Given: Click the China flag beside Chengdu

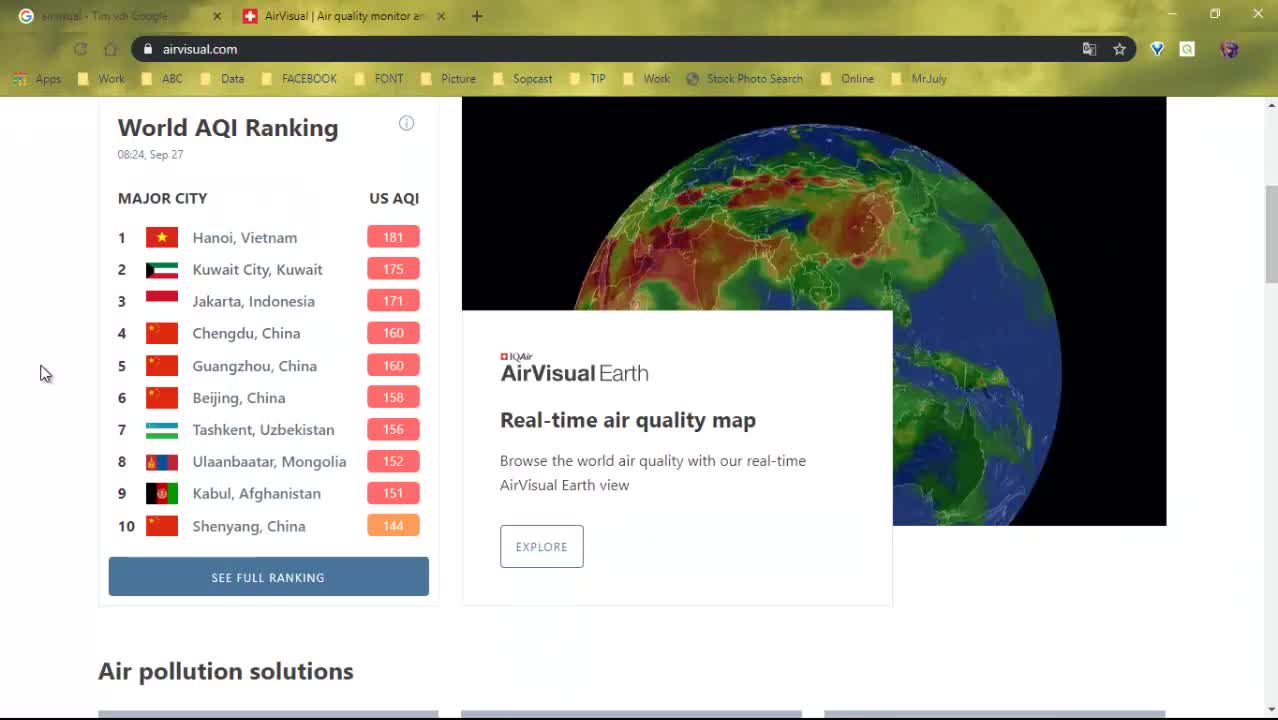Looking at the screenshot, I should pyautogui.click(x=162, y=333).
